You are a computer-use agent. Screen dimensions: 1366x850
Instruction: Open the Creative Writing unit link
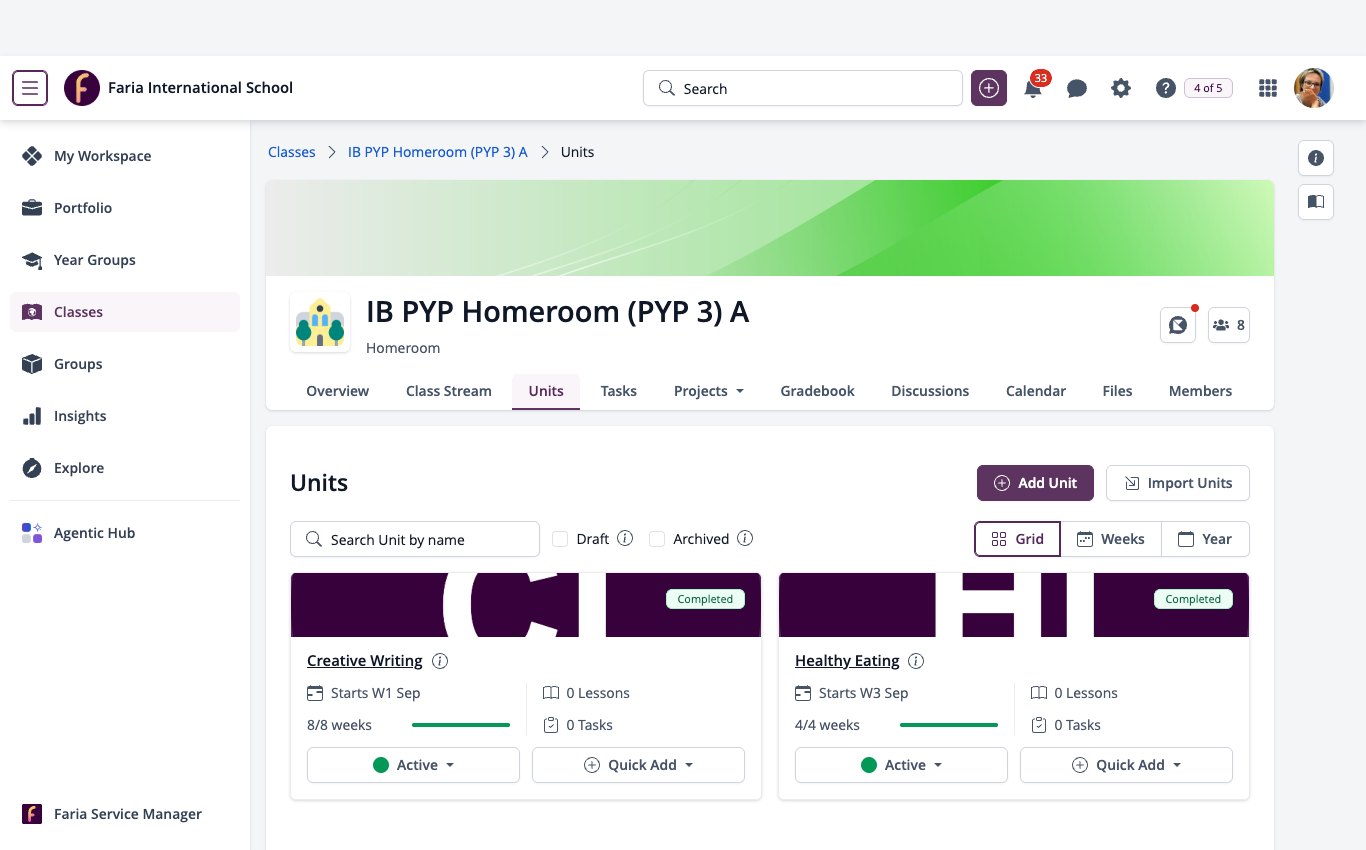tap(365, 661)
